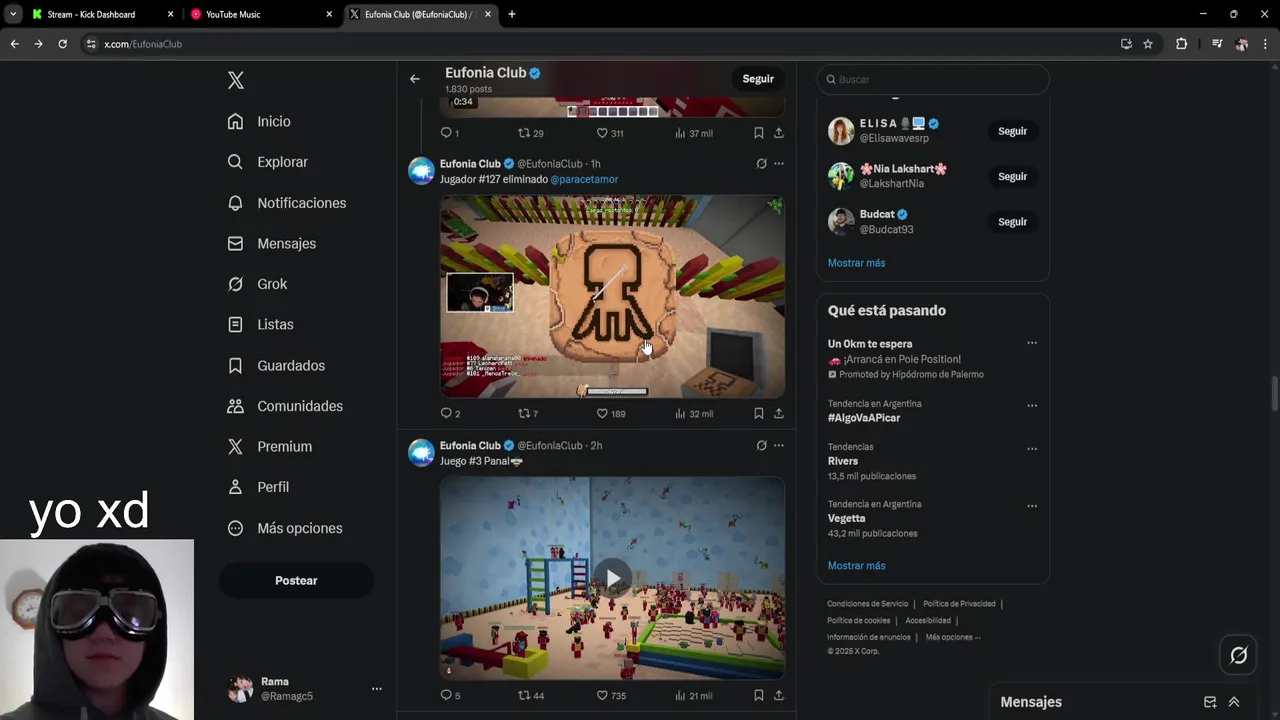
Task: Open options for Un 0km te espera
Action: pyautogui.click(x=1032, y=343)
